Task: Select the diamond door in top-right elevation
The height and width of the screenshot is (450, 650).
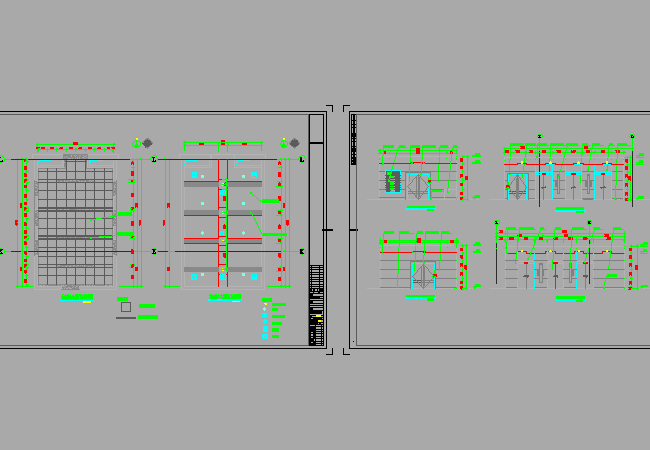Action: [x=518, y=186]
